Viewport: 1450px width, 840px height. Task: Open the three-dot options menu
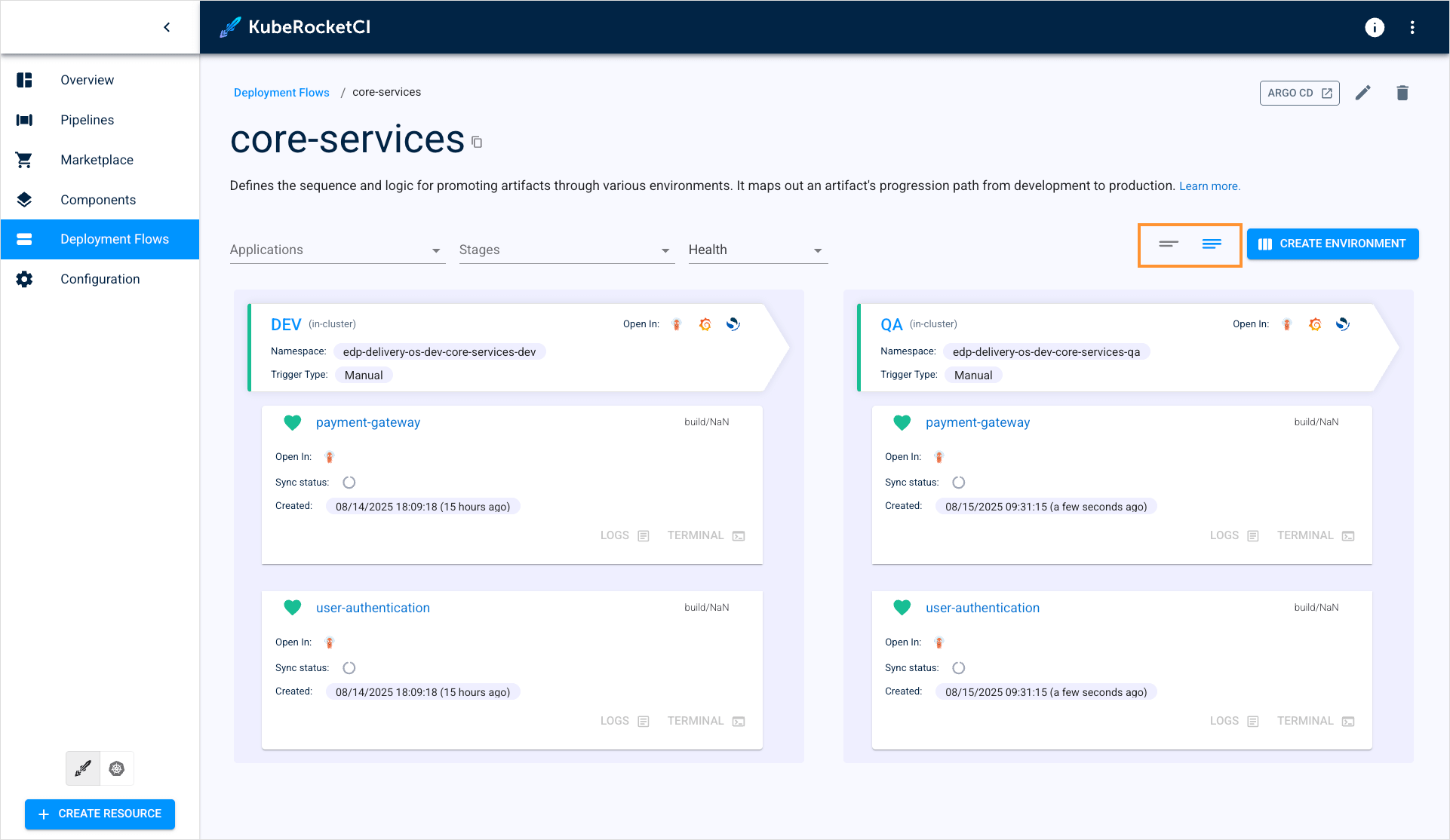tap(1412, 27)
